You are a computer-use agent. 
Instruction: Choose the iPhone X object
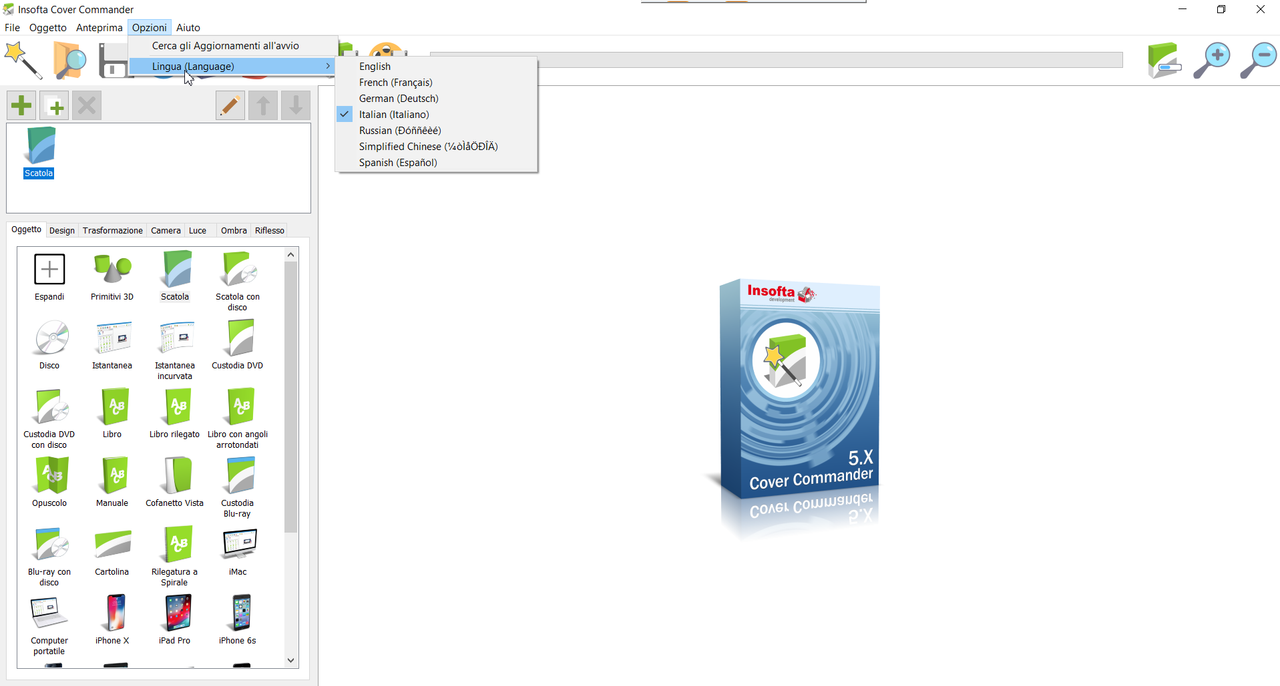coord(112,620)
